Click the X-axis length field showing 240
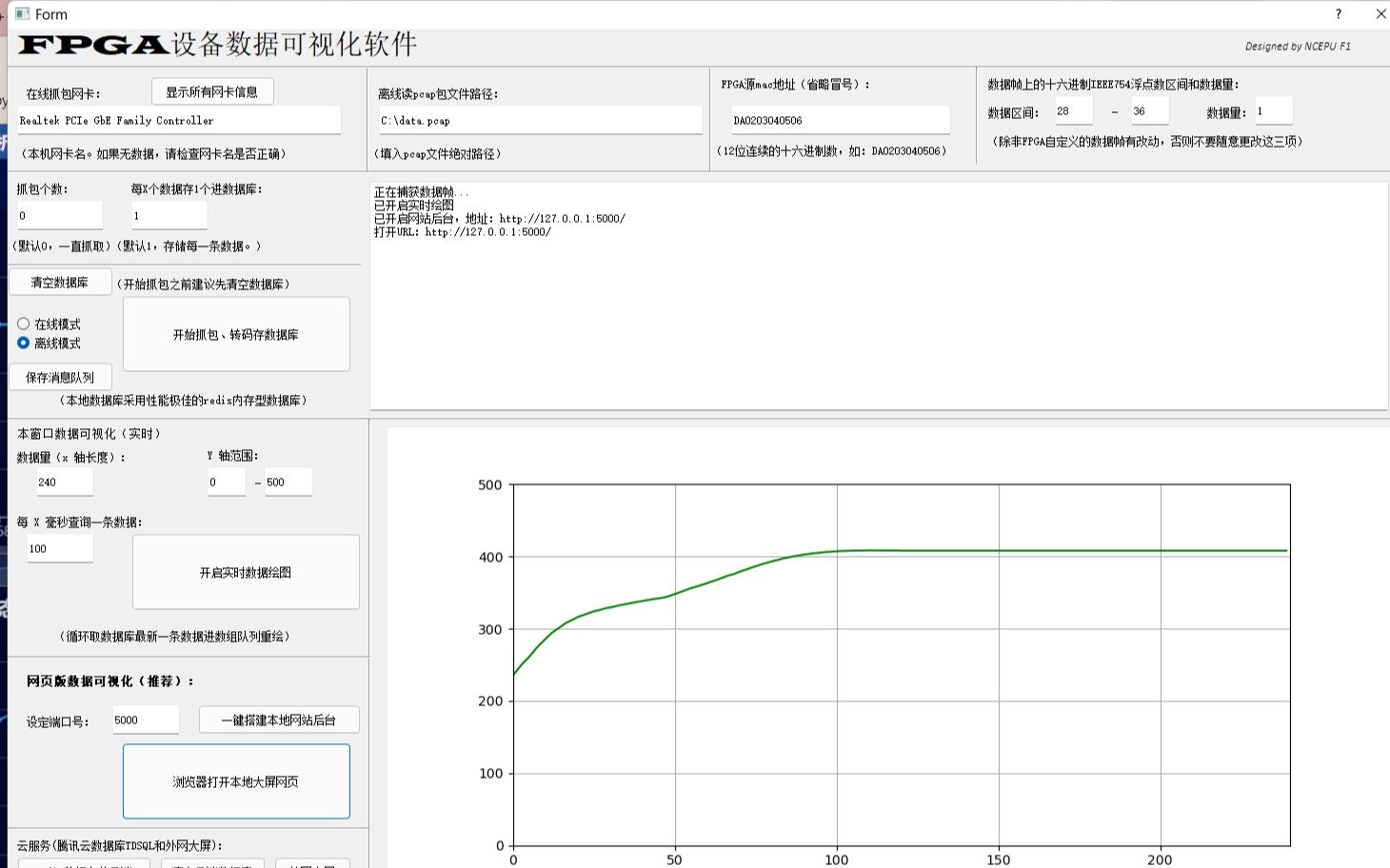The height and width of the screenshot is (868, 1390). (64, 482)
